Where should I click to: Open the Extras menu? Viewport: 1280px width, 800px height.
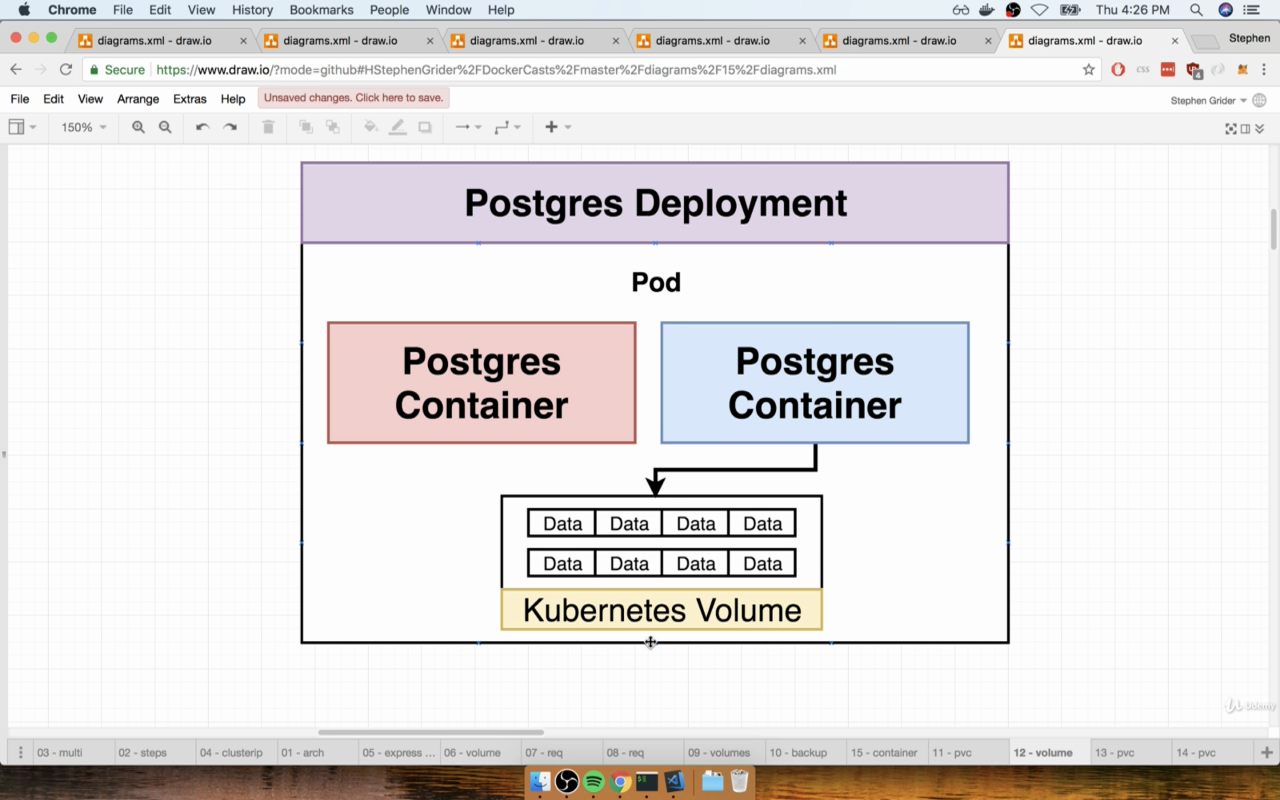[190, 99]
